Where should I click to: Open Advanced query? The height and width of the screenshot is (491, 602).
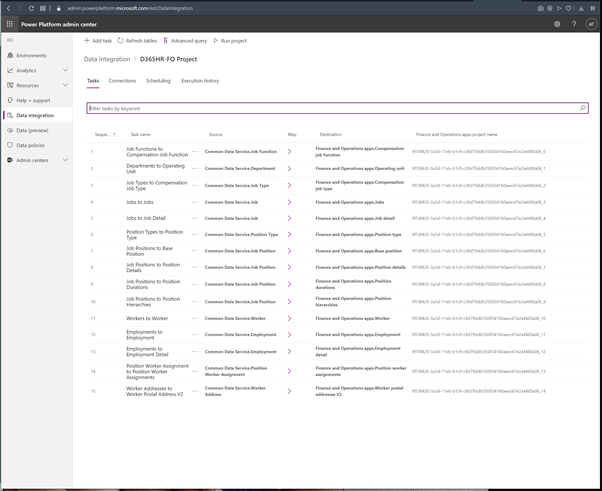tap(185, 41)
